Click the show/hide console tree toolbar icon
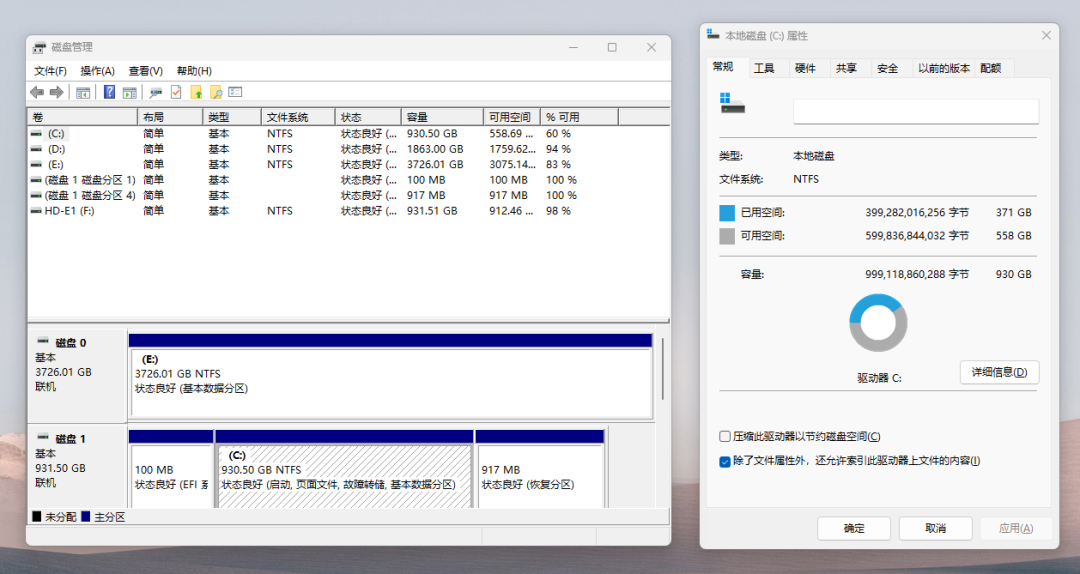This screenshot has height=574, width=1080. [x=83, y=92]
